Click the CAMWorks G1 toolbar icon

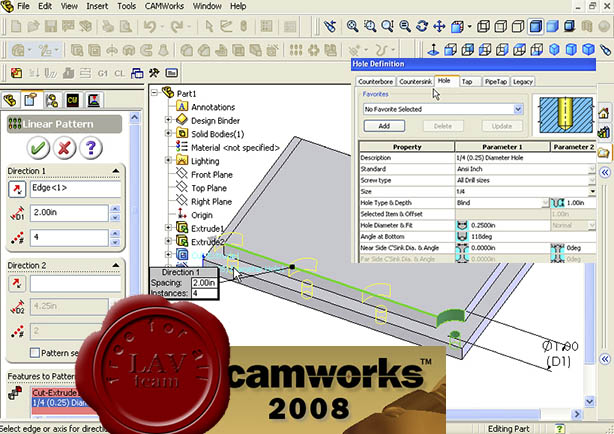tap(103, 73)
